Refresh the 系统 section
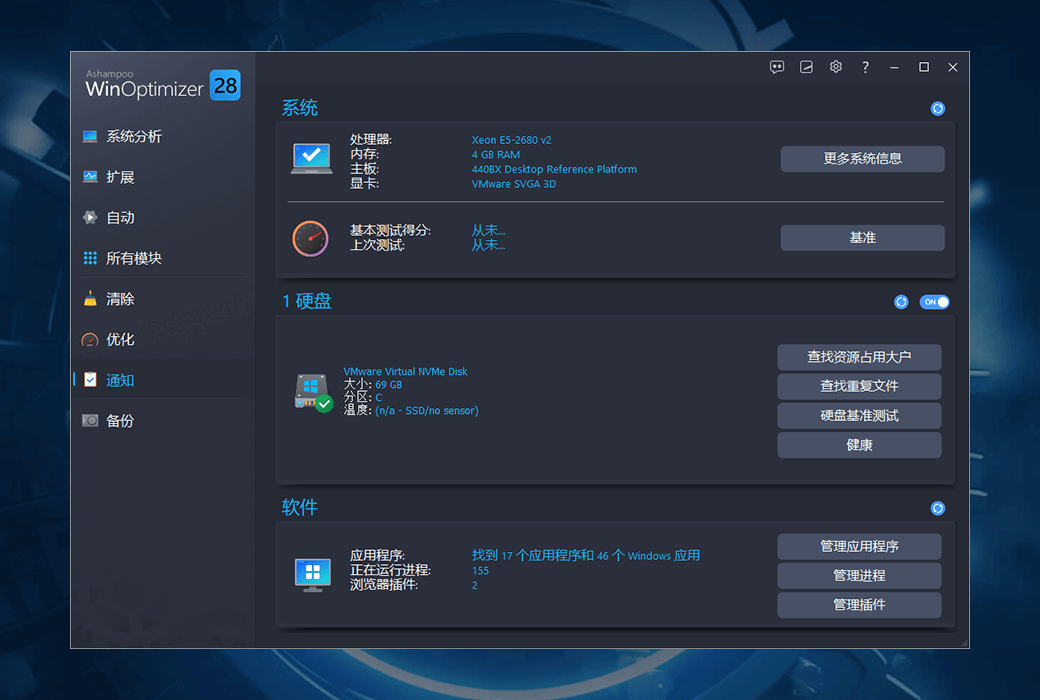The image size is (1040, 700). [937, 108]
